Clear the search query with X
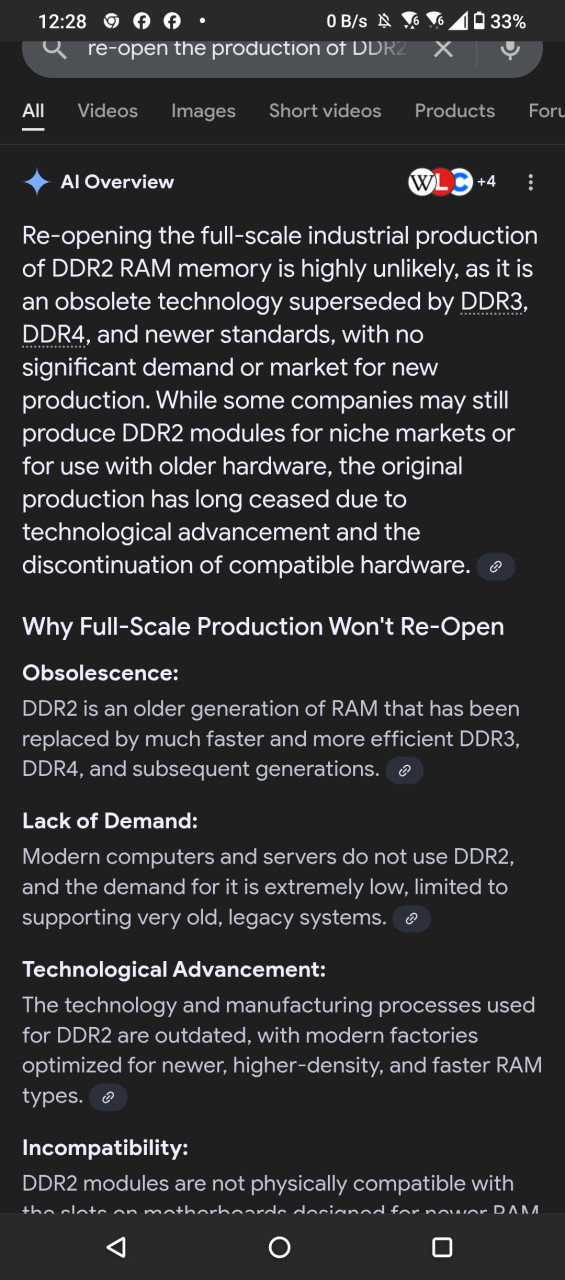 pyautogui.click(x=443, y=48)
